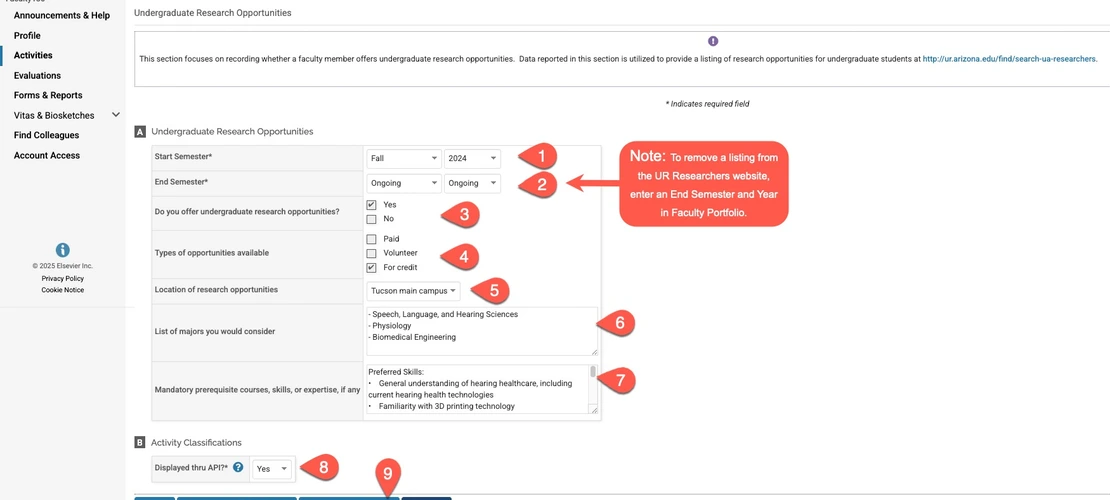Open the Tucson main campus location dropdown
This screenshot has height=500, width=1110.
(x=413, y=291)
